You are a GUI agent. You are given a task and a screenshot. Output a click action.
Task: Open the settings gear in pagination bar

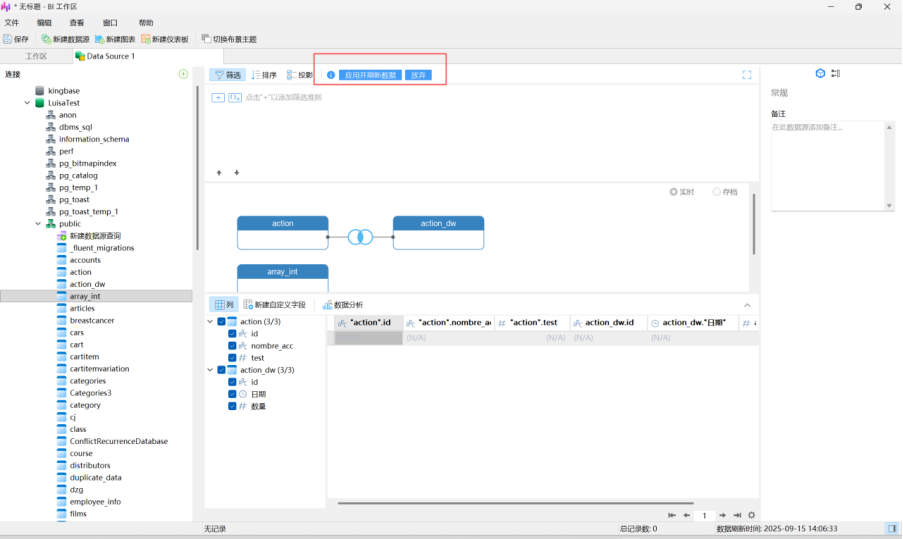751,515
